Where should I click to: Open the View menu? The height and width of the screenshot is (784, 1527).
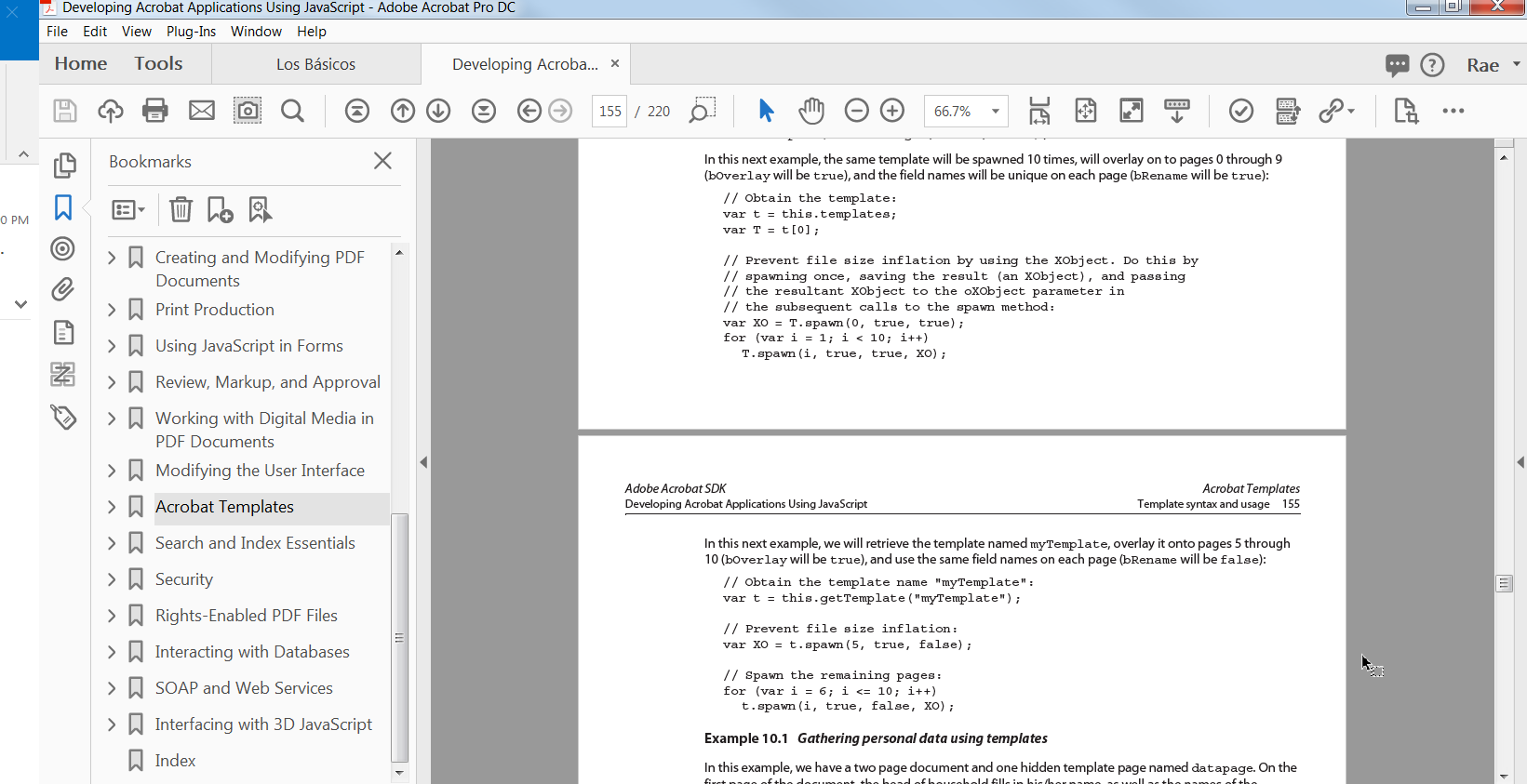click(x=136, y=31)
